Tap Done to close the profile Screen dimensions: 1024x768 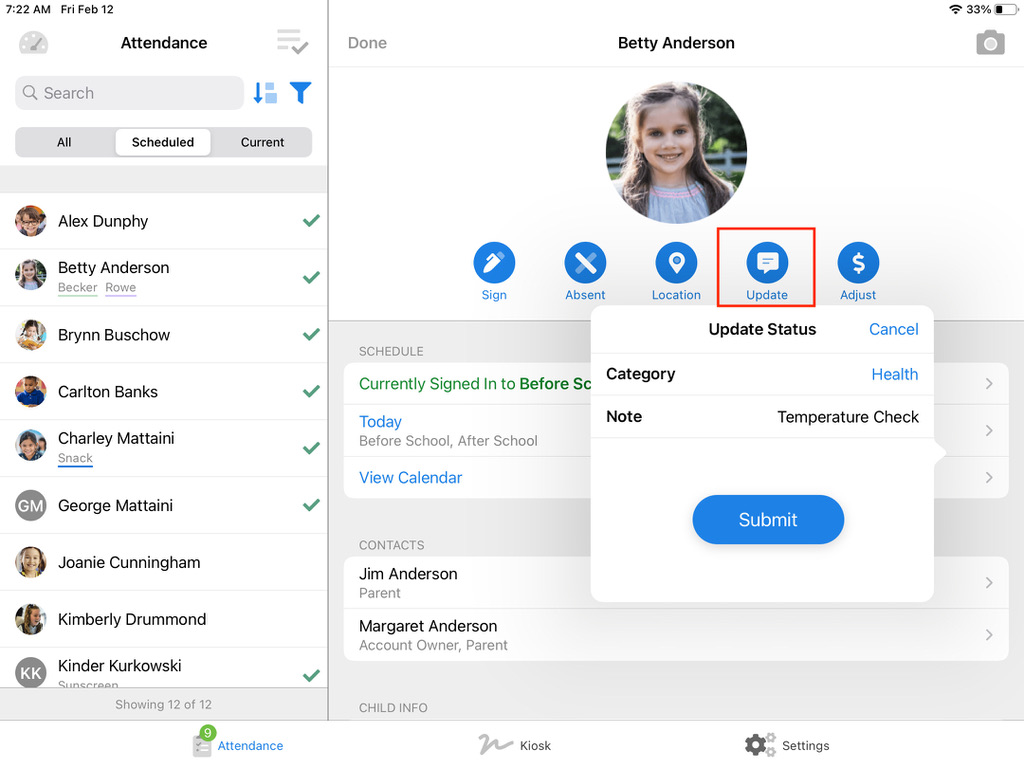tap(367, 43)
